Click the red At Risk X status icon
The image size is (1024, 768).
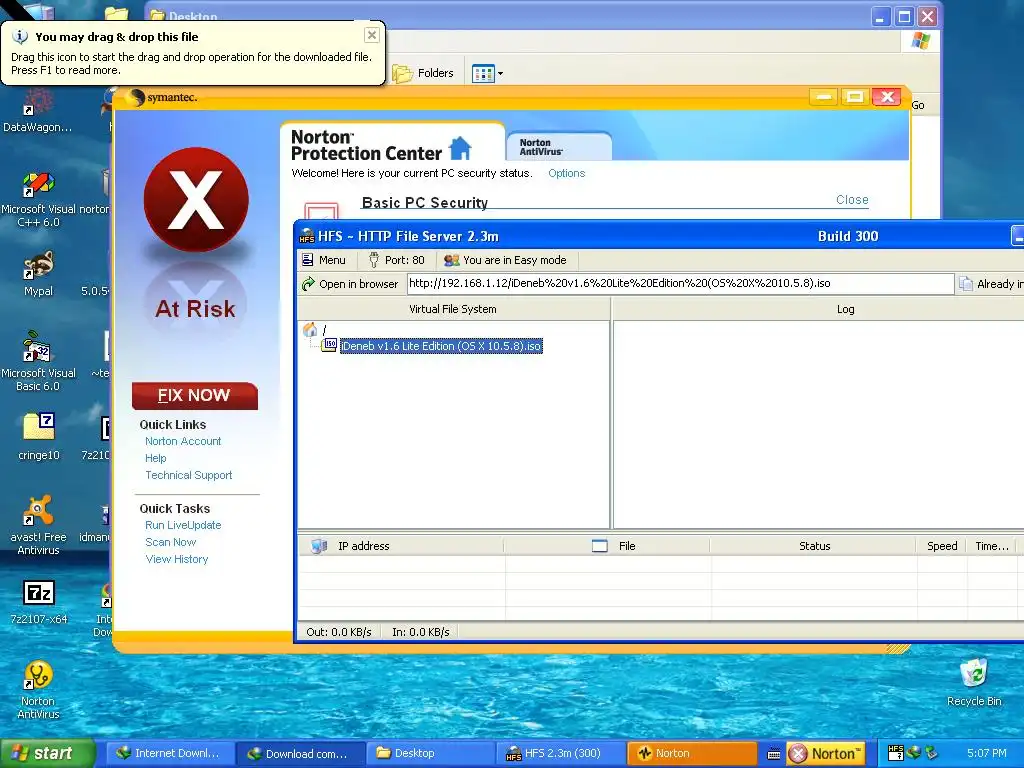(196, 200)
